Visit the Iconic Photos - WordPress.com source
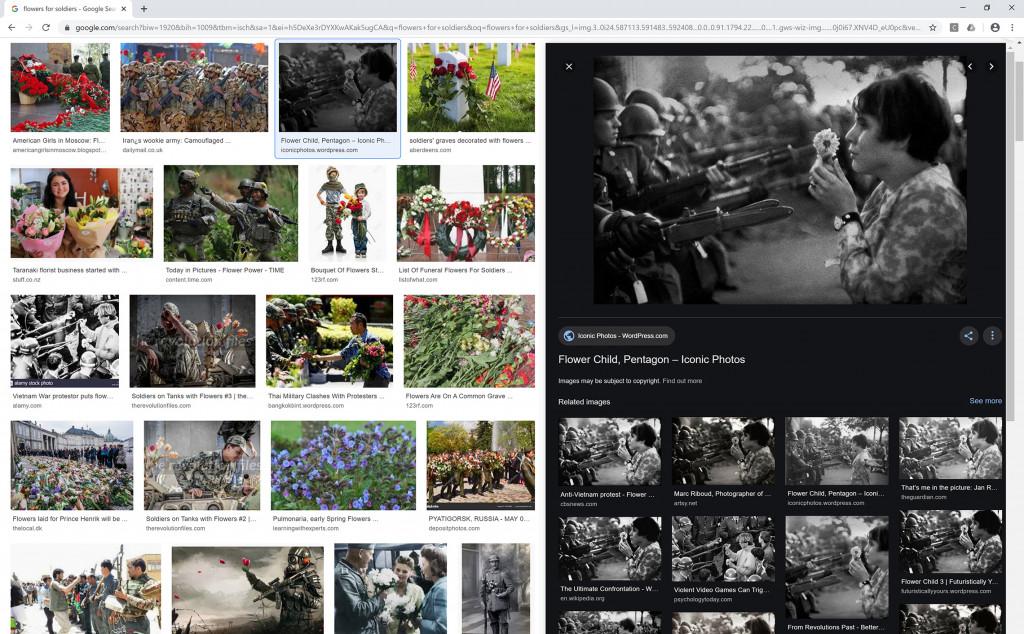 (x=616, y=336)
